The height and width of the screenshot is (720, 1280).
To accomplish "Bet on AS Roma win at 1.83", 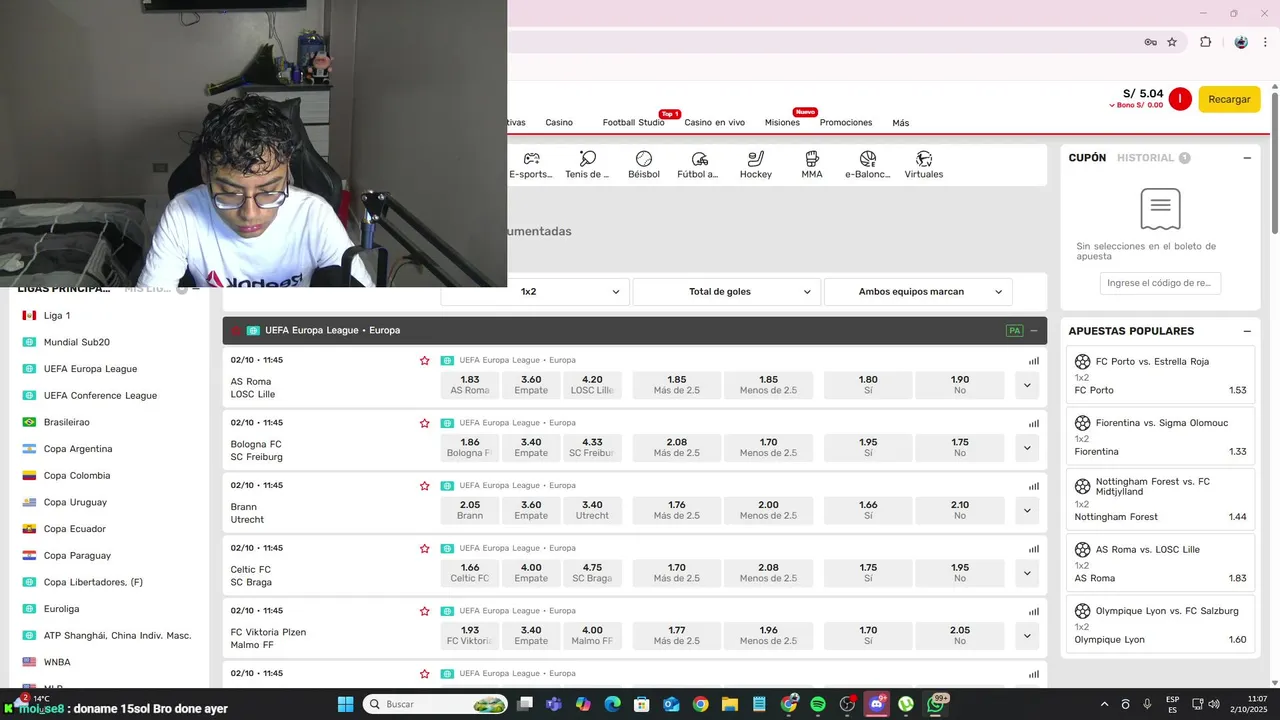I will tap(470, 385).
